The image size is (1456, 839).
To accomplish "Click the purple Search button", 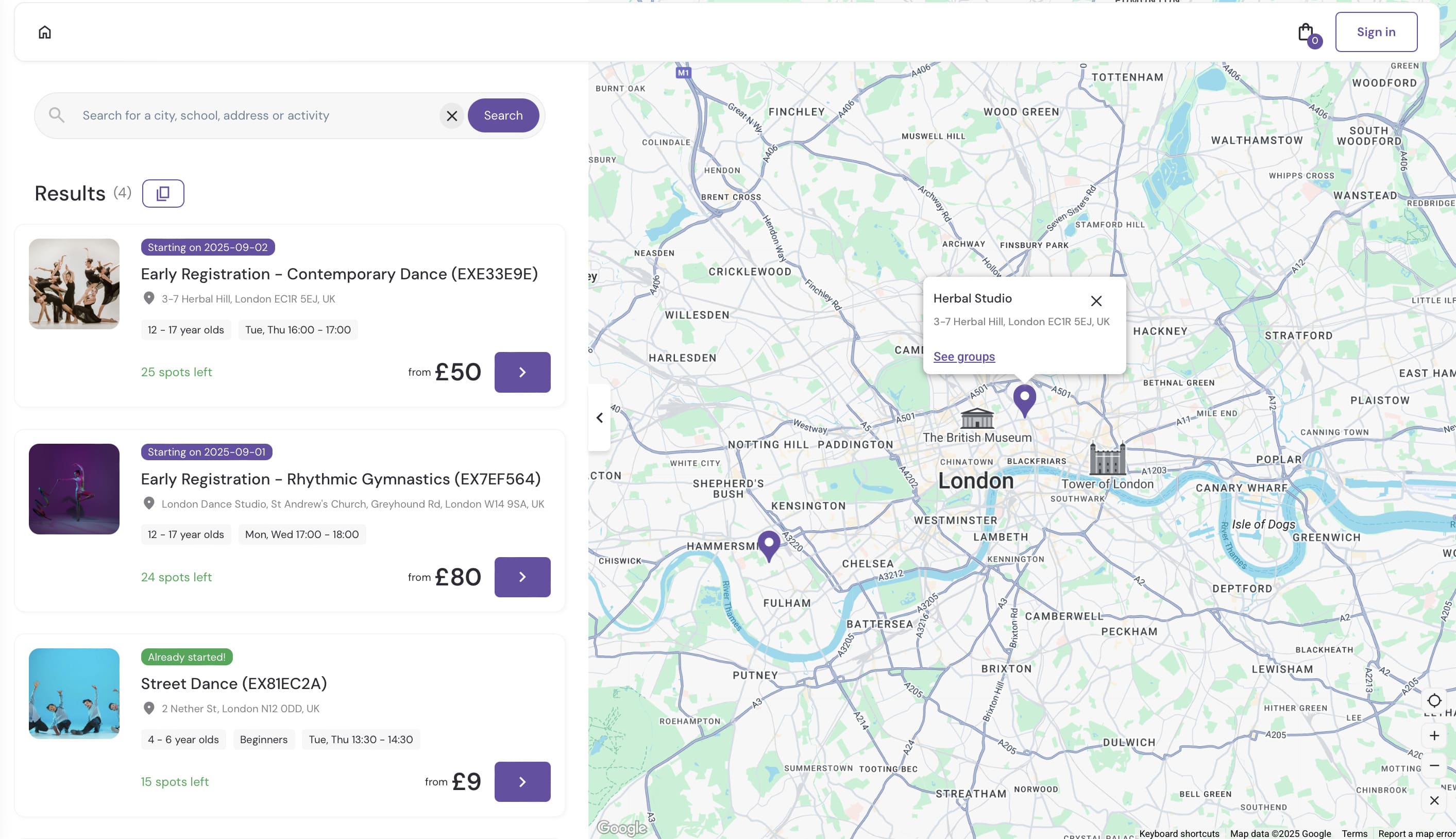I will (x=503, y=116).
